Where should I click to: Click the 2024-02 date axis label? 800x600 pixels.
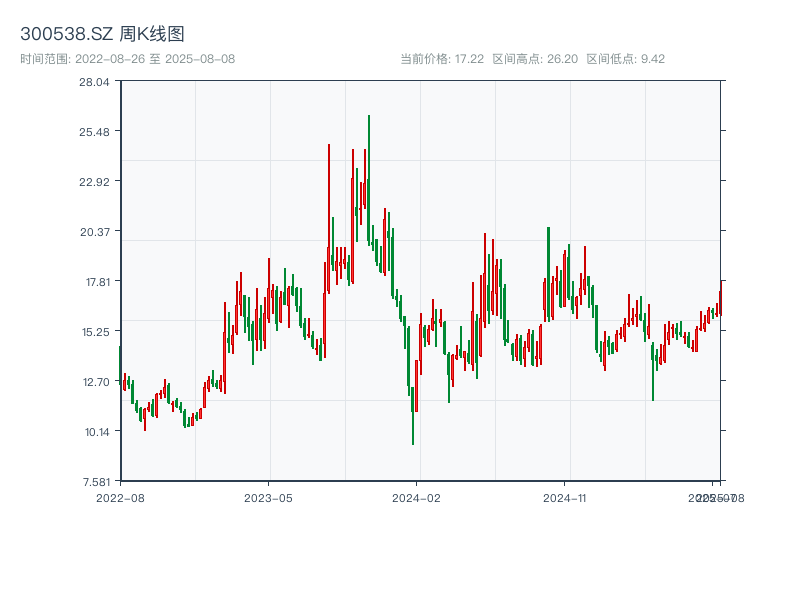click(x=416, y=497)
